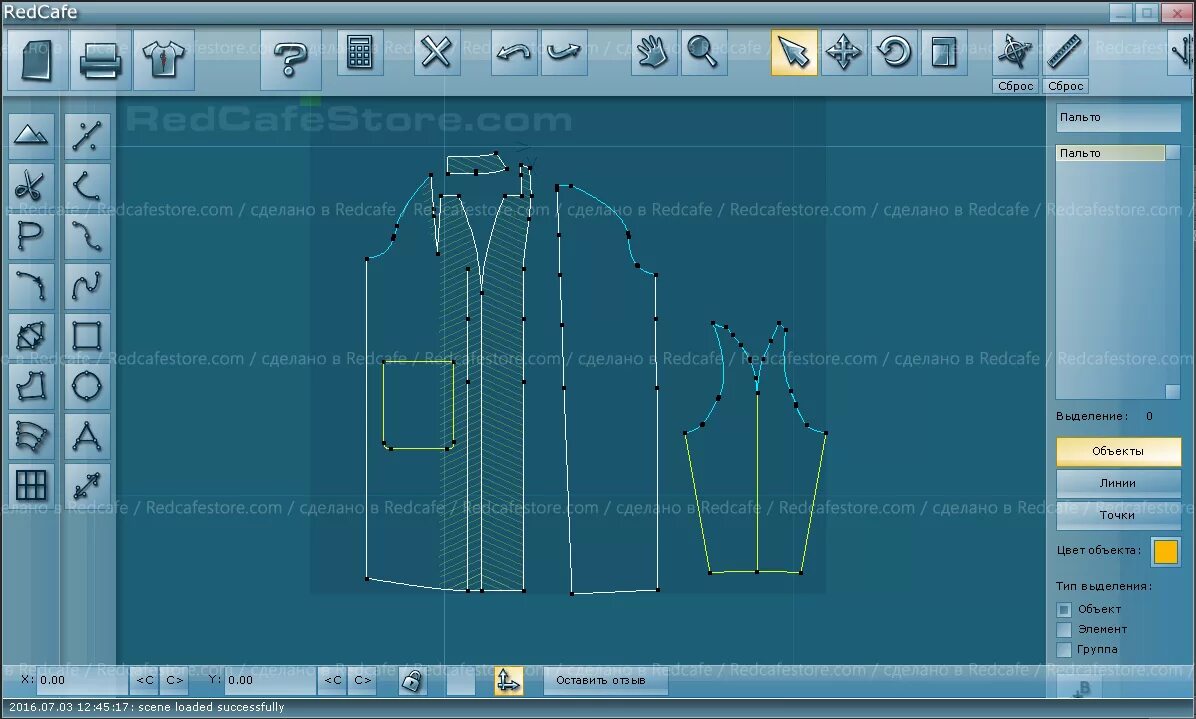Click the new document icon

pos(36,59)
